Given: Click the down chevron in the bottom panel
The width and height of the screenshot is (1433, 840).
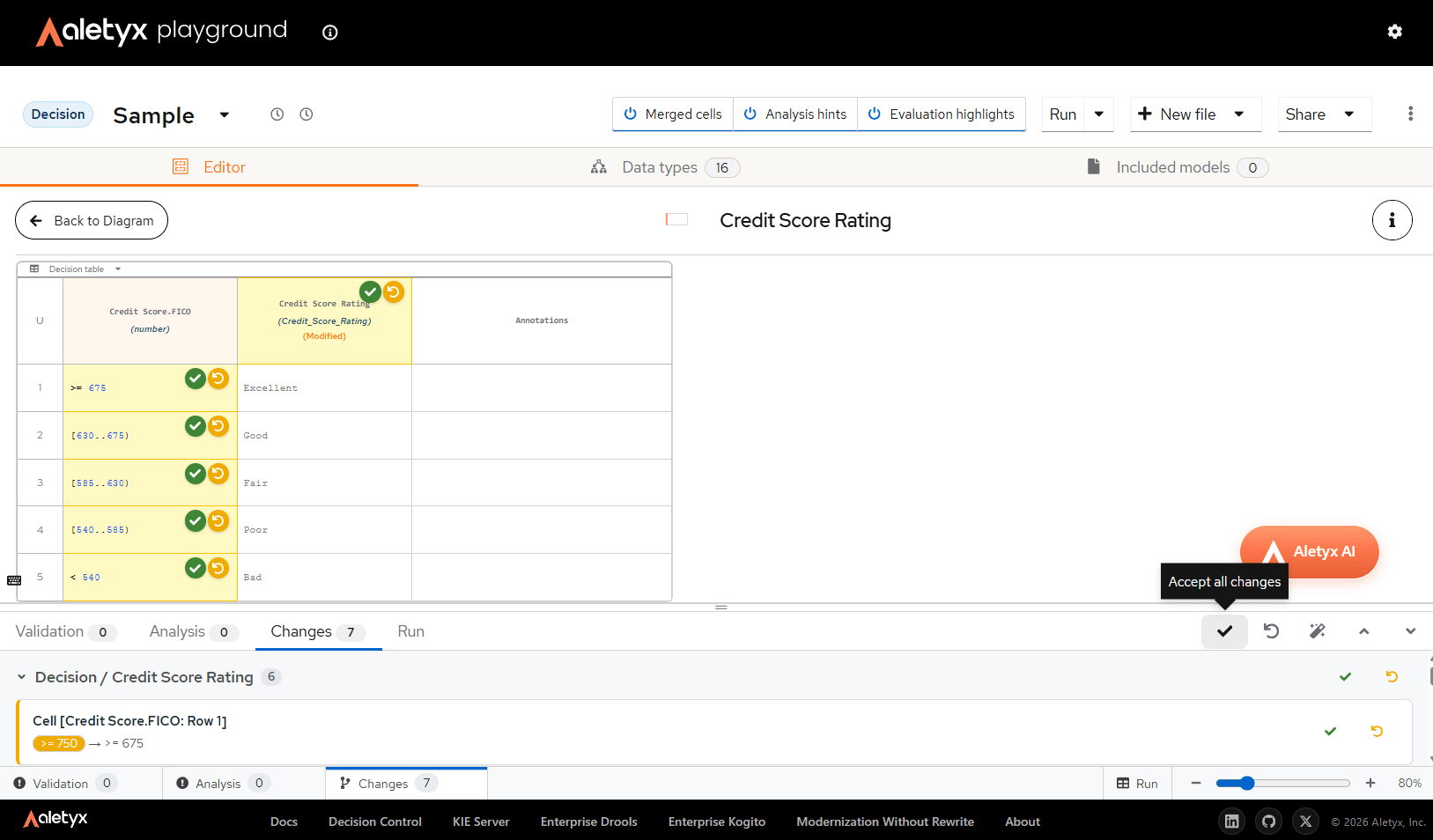Looking at the screenshot, I should click(x=1411, y=631).
